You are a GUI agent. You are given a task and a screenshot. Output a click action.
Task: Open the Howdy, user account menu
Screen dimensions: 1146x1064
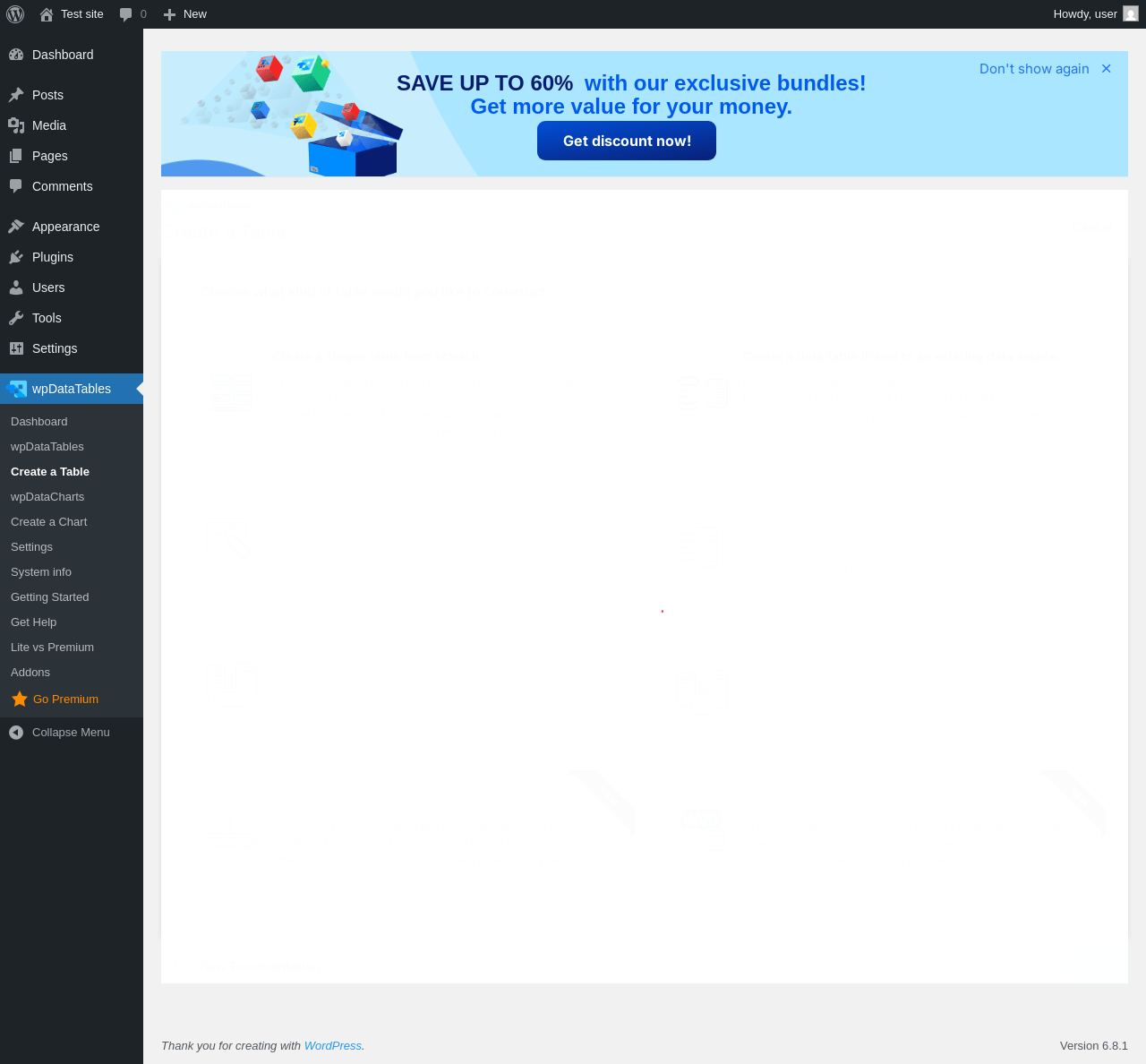point(1096,14)
